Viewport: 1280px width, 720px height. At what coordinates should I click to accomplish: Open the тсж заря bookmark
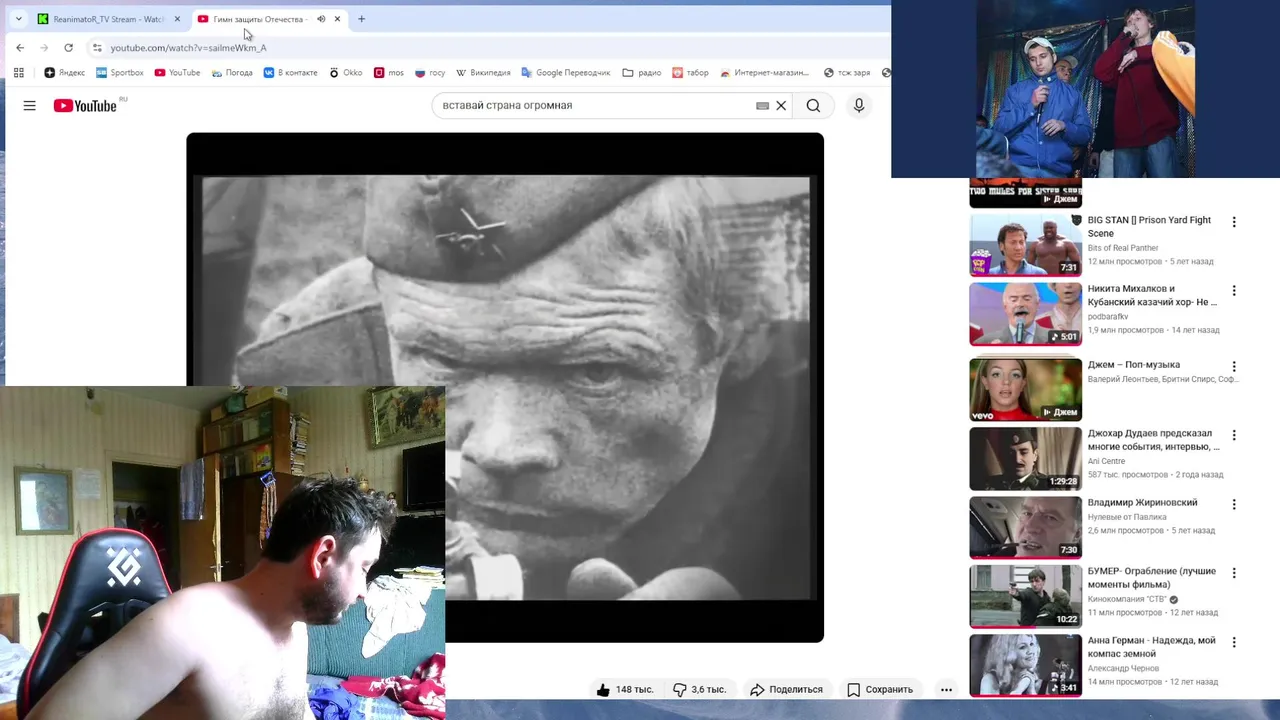(846, 73)
